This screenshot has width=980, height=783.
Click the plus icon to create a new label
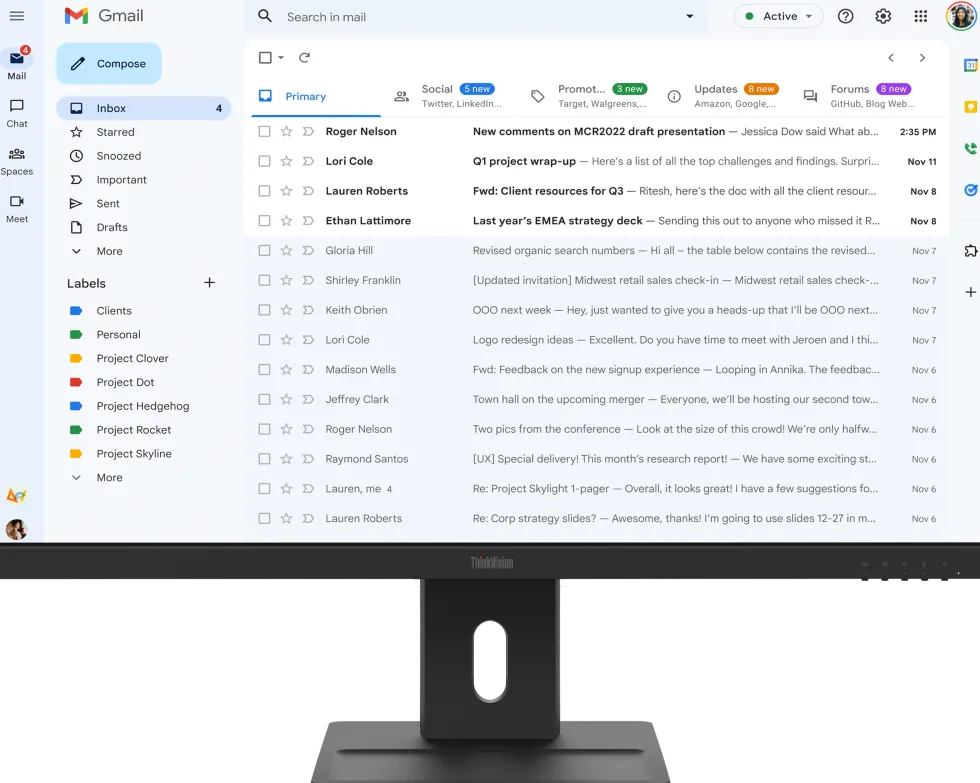pyautogui.click(x=209, y=283)
